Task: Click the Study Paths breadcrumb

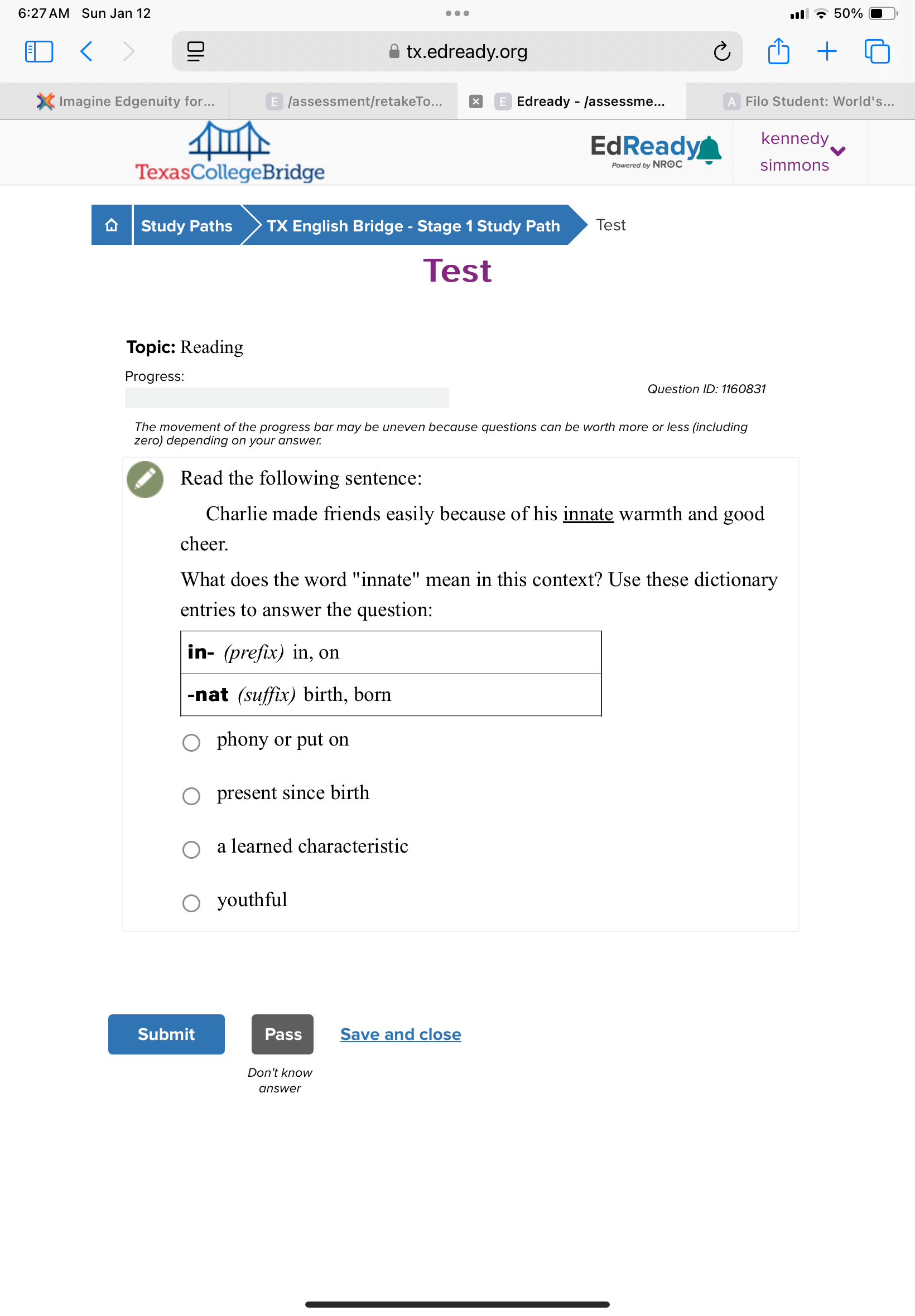Action: [186, 226]
